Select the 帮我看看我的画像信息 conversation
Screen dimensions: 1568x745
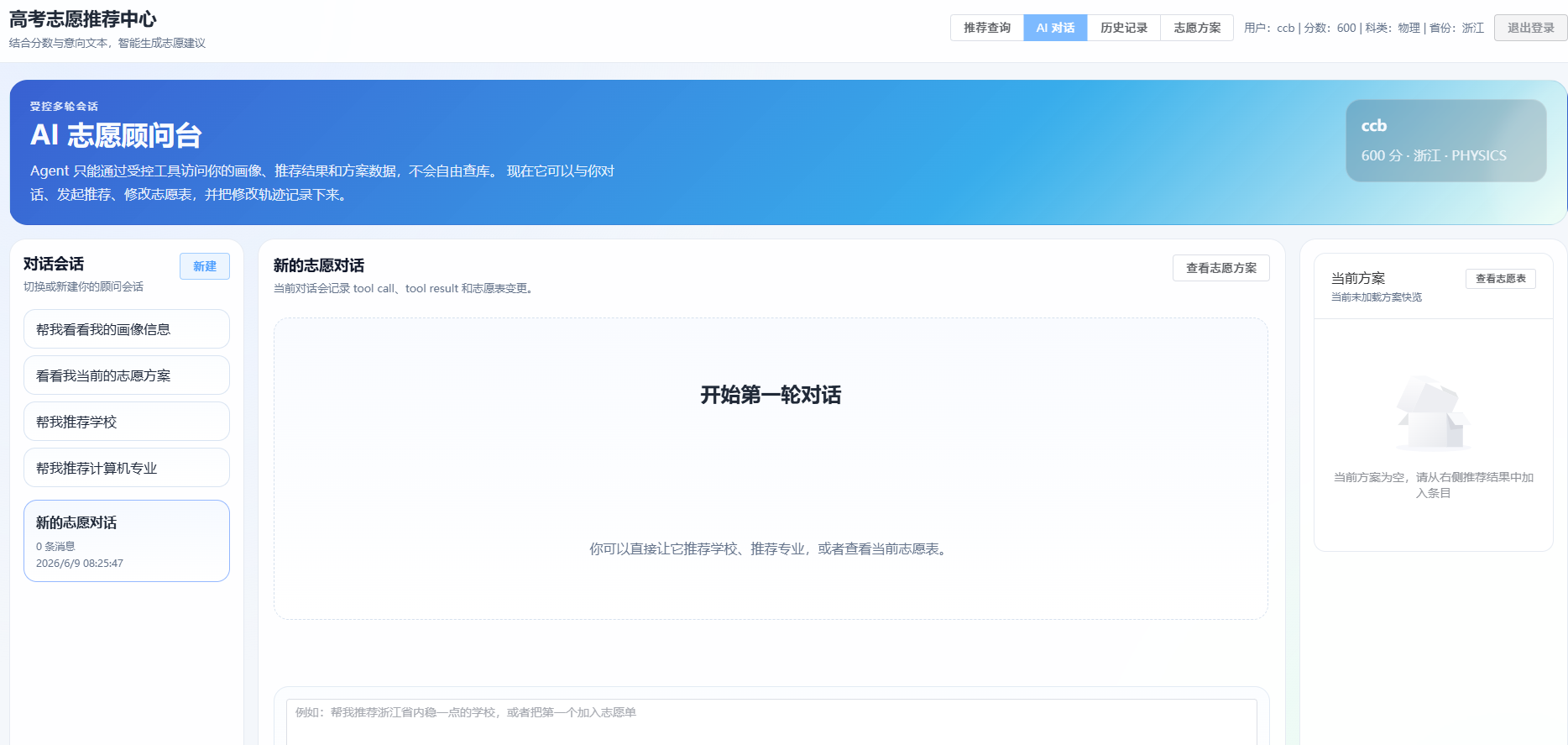[x=127, y=329]
